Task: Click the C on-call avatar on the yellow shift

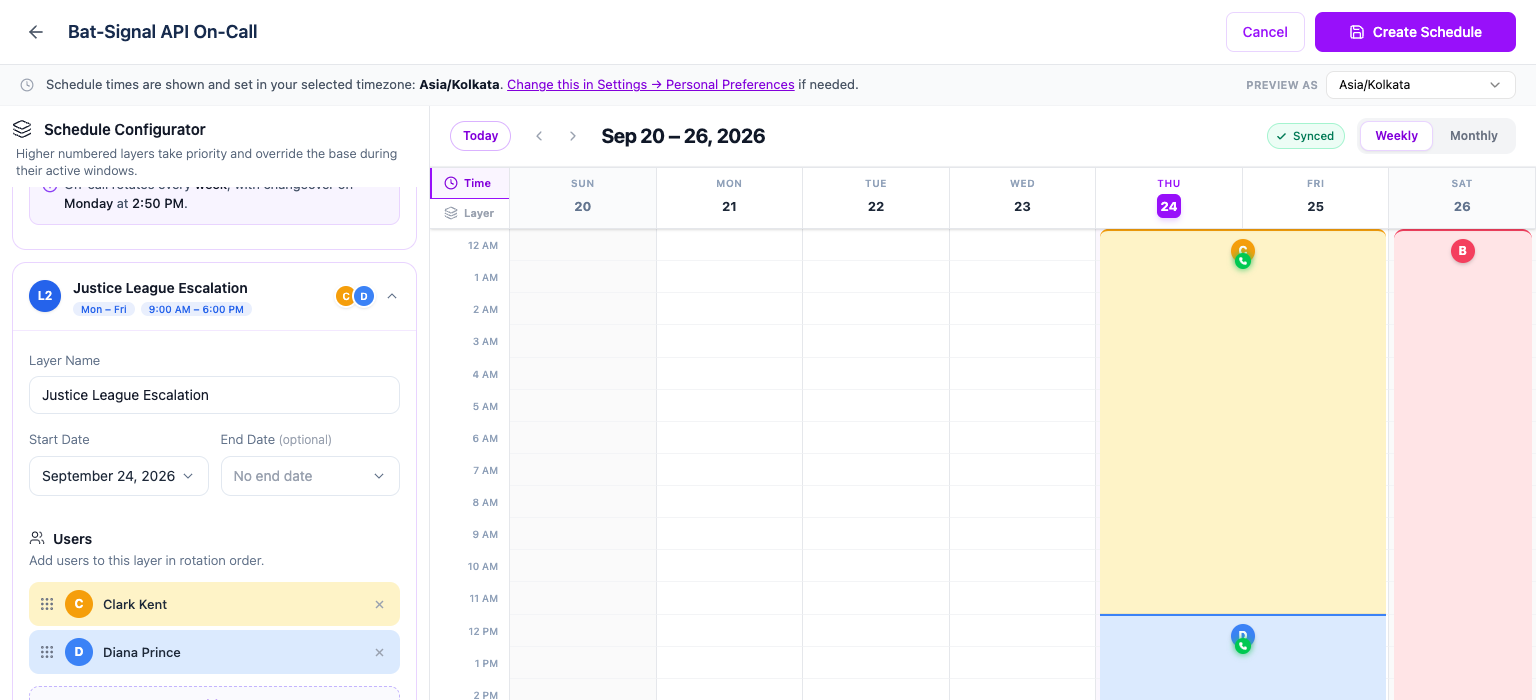Action: pos(1243,253)
